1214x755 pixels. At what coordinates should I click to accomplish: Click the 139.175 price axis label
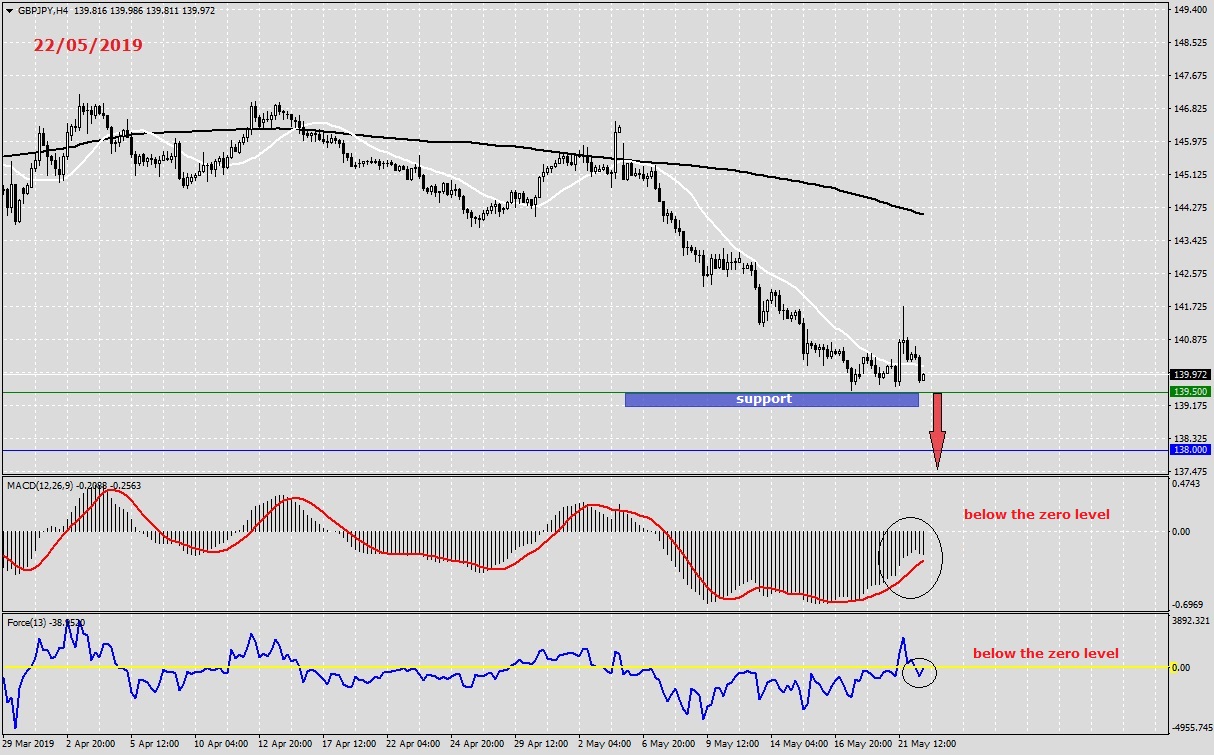click(x=1189, y=405)
